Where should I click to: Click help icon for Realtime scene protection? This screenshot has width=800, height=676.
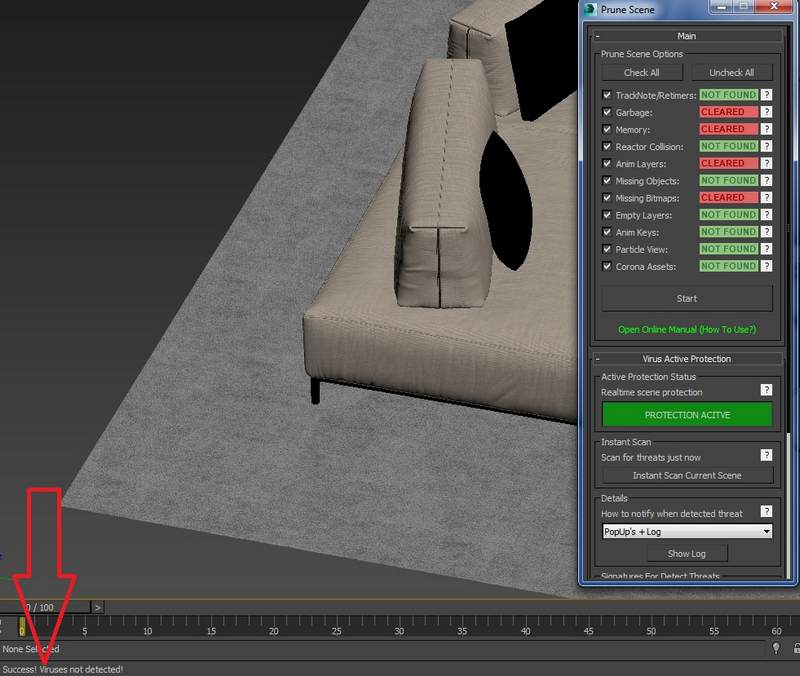767,390
